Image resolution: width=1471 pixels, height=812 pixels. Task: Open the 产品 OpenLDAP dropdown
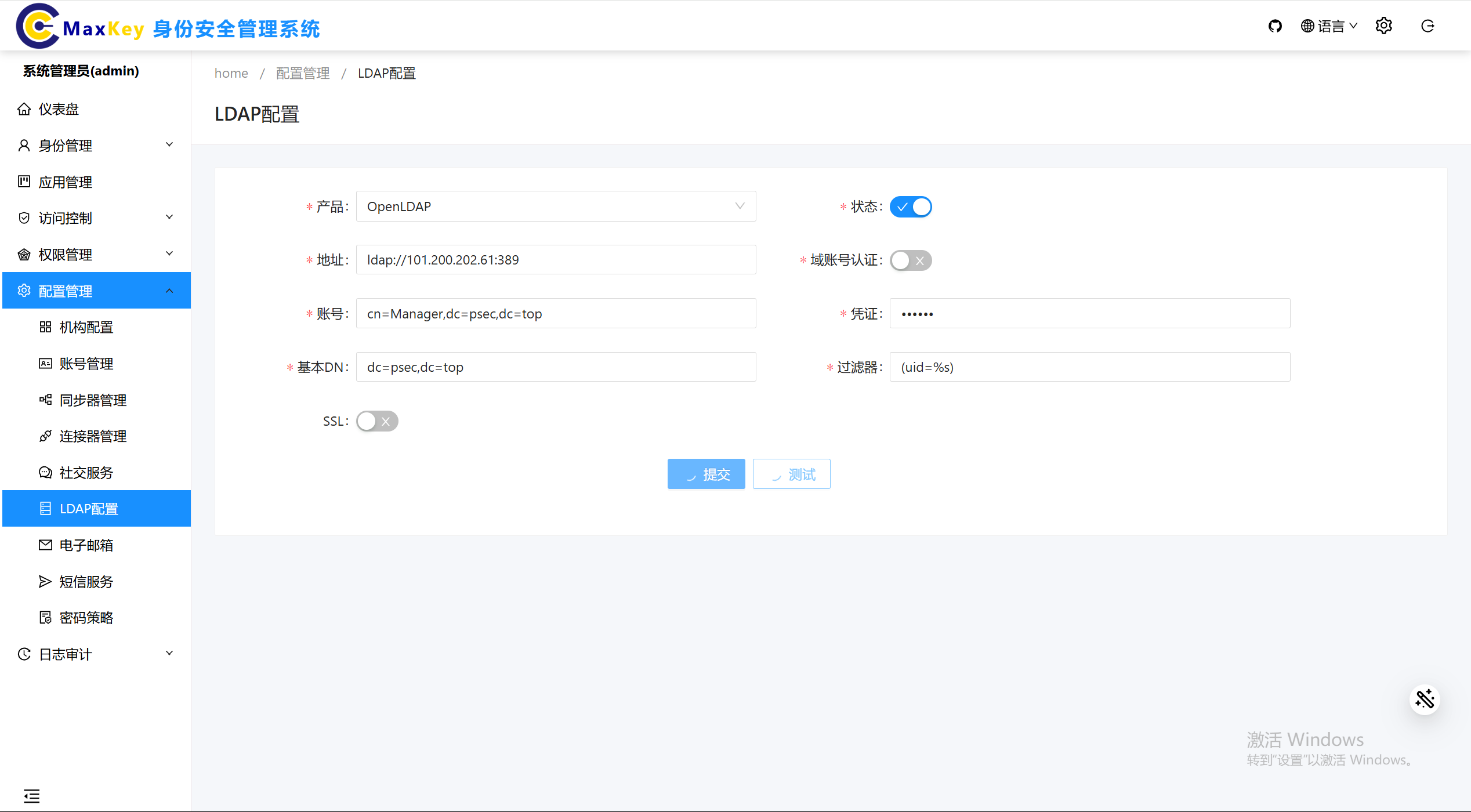556,206
